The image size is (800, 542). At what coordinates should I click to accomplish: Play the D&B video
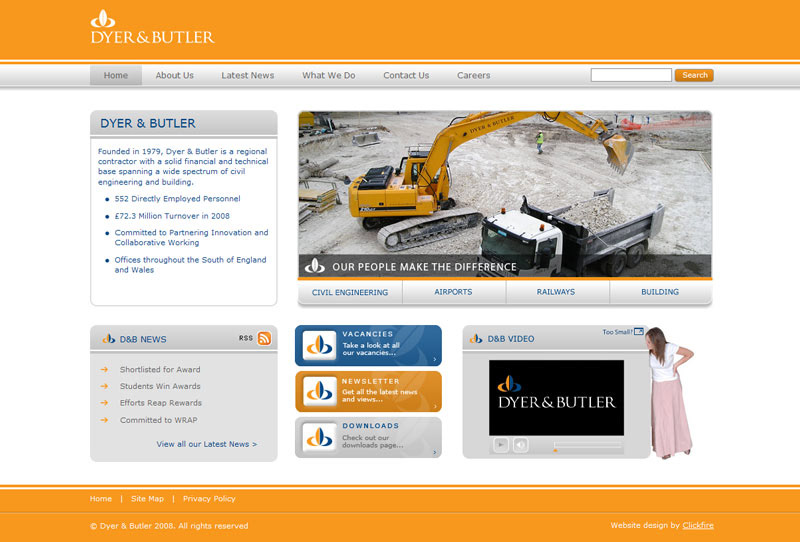[x=501, y=445]
